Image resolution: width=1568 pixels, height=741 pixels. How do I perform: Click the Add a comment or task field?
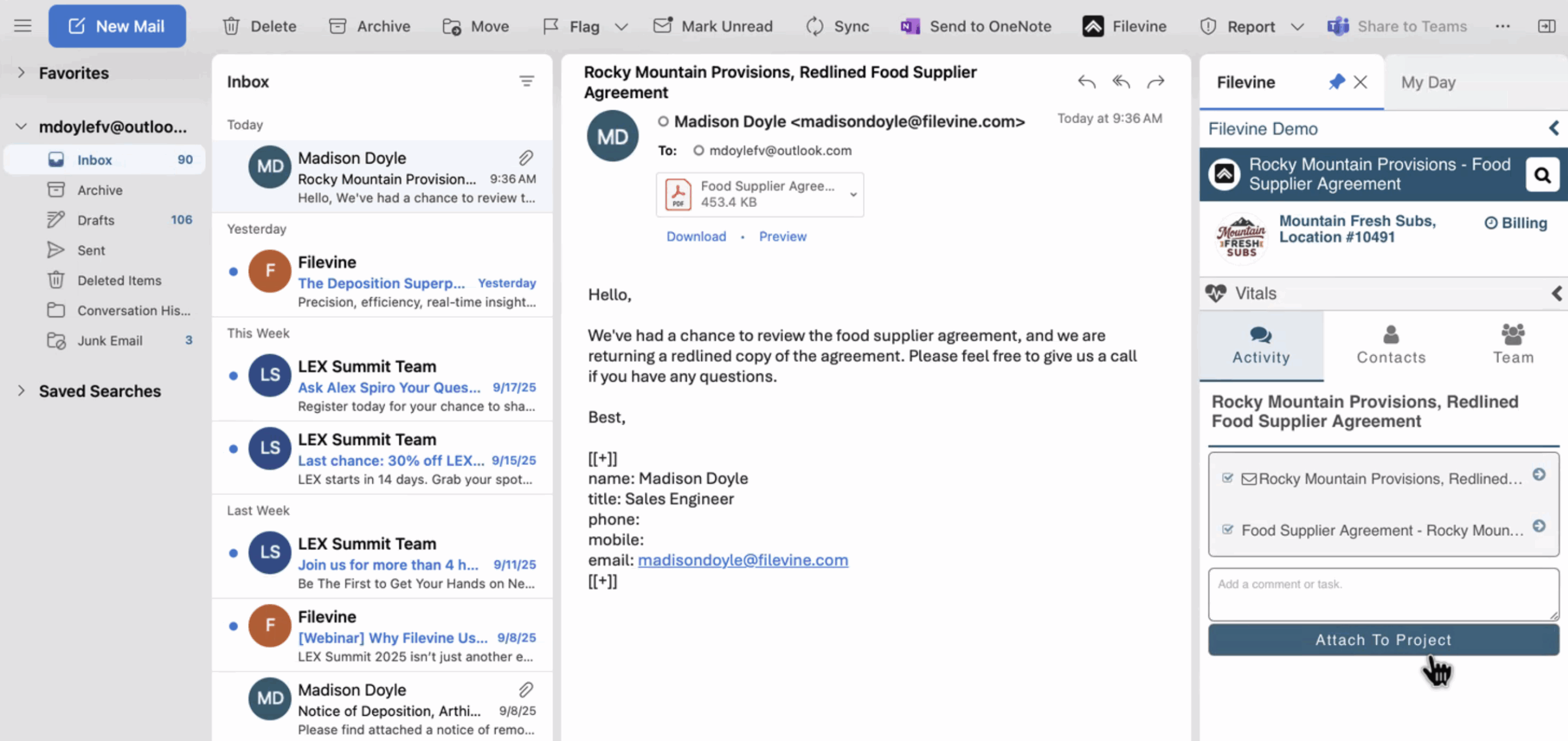[x=1383, y=594]
